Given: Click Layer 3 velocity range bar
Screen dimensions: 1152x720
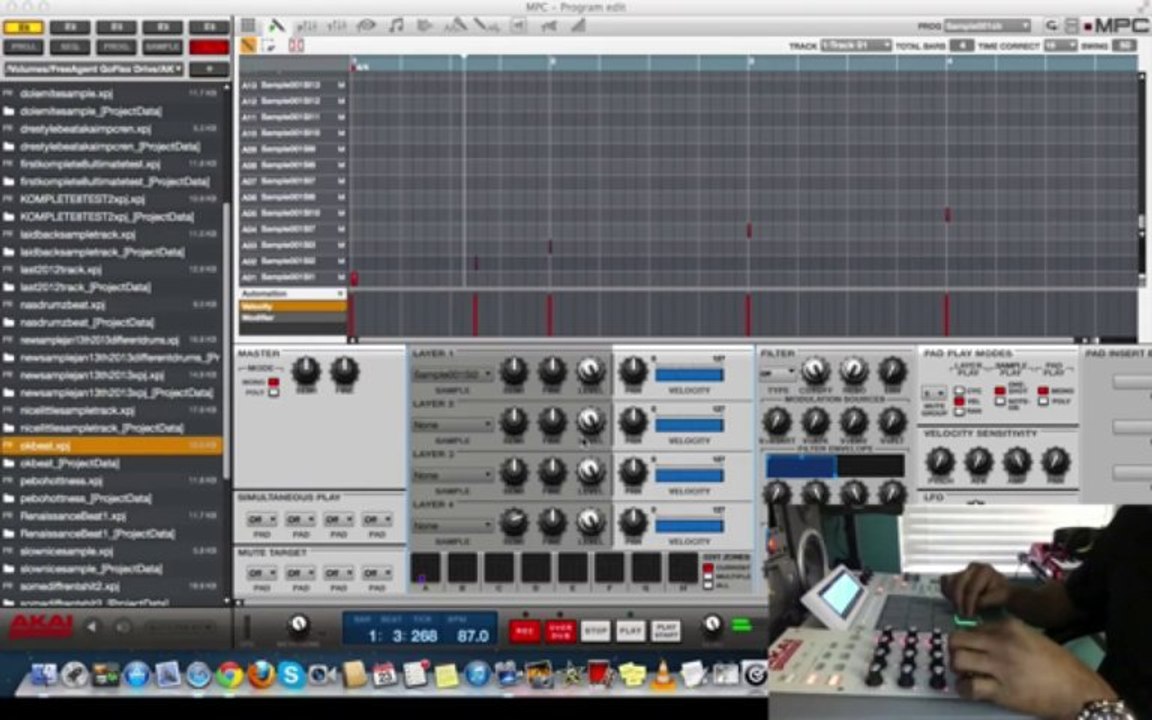Looking at the screenshot, I should (688, 475).
